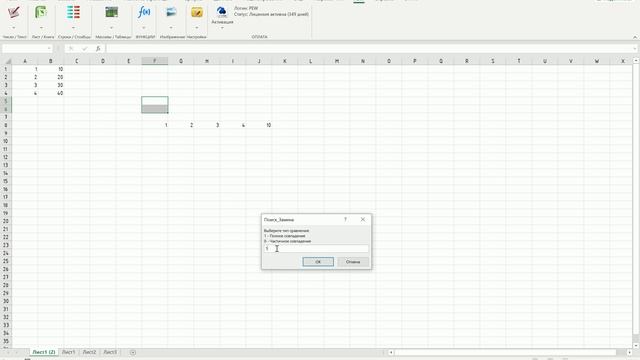Select cell A3 with value 3
Screen dimensions: 640x360
pos(25,85)
